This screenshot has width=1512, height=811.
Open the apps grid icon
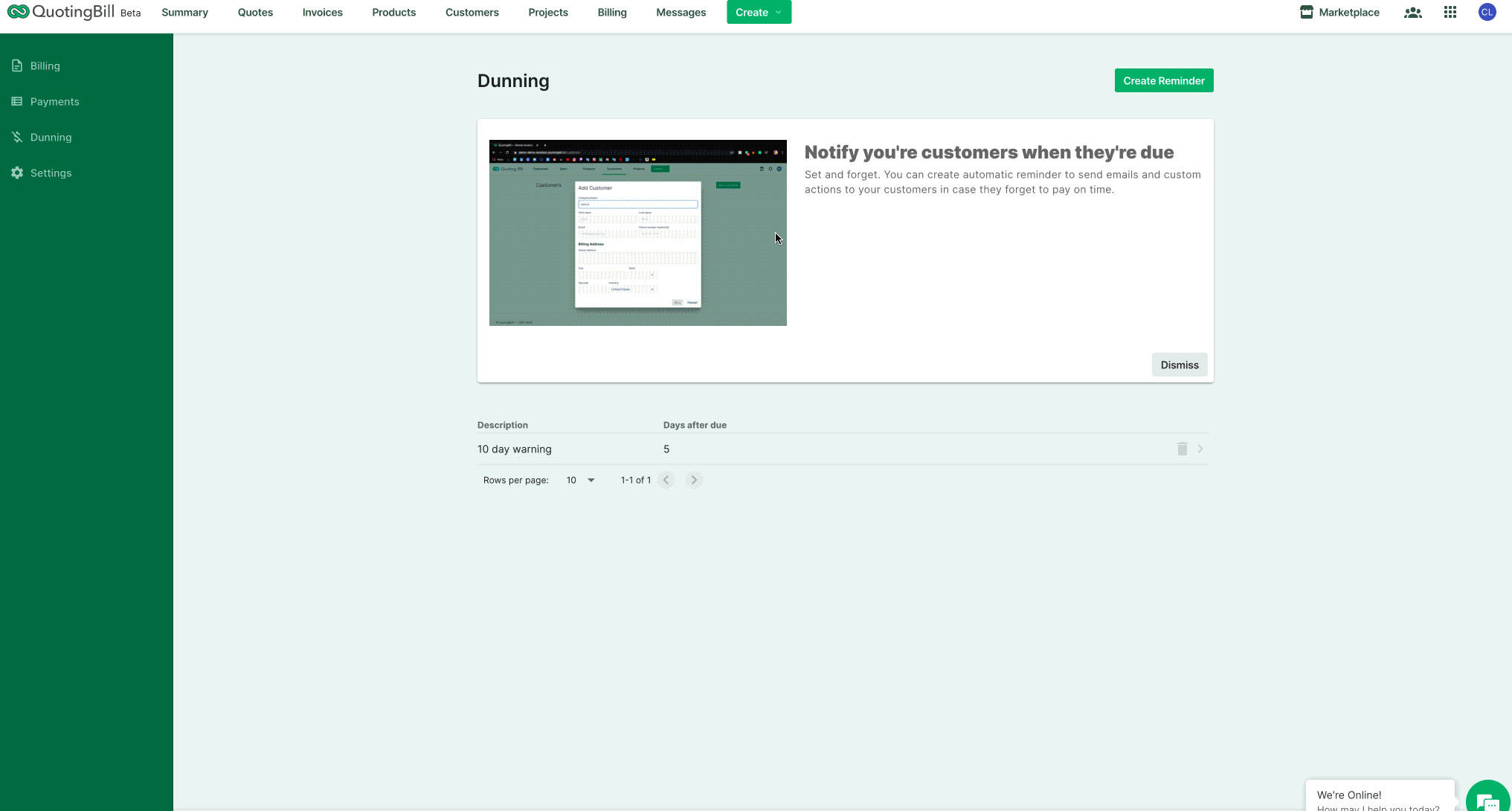pyautogui.click(x=1450, y=13)
